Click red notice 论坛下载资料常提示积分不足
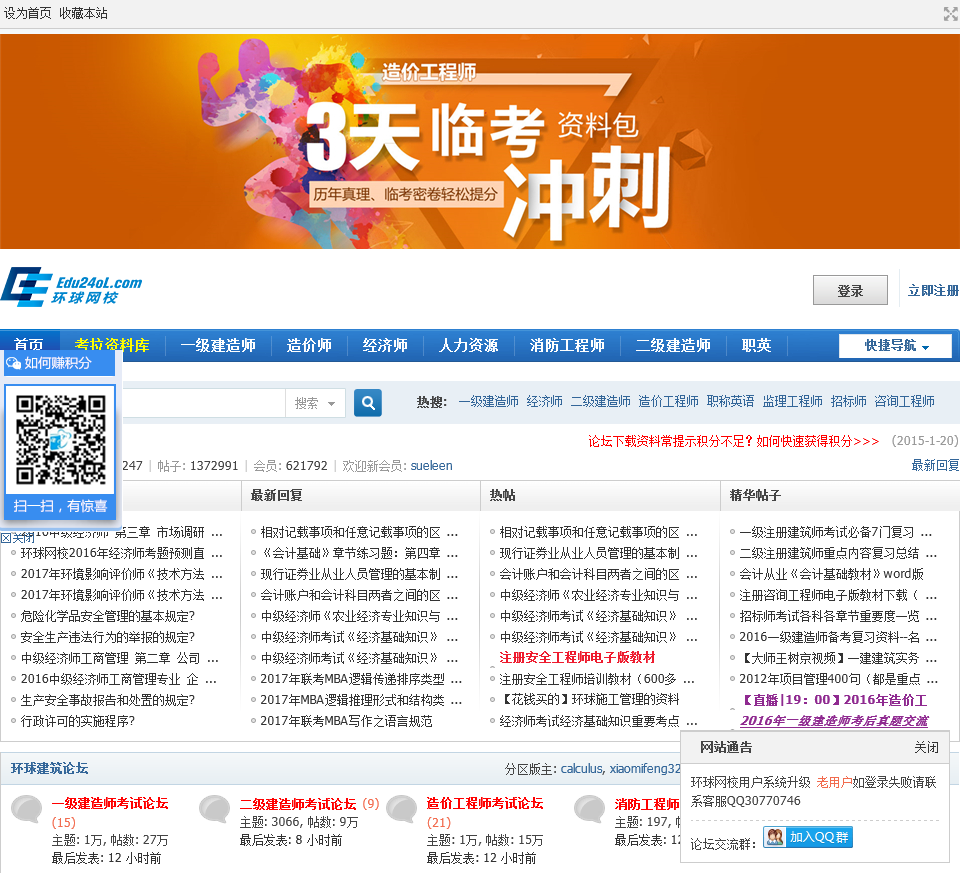The image size is (960, 873). [733, 441]
